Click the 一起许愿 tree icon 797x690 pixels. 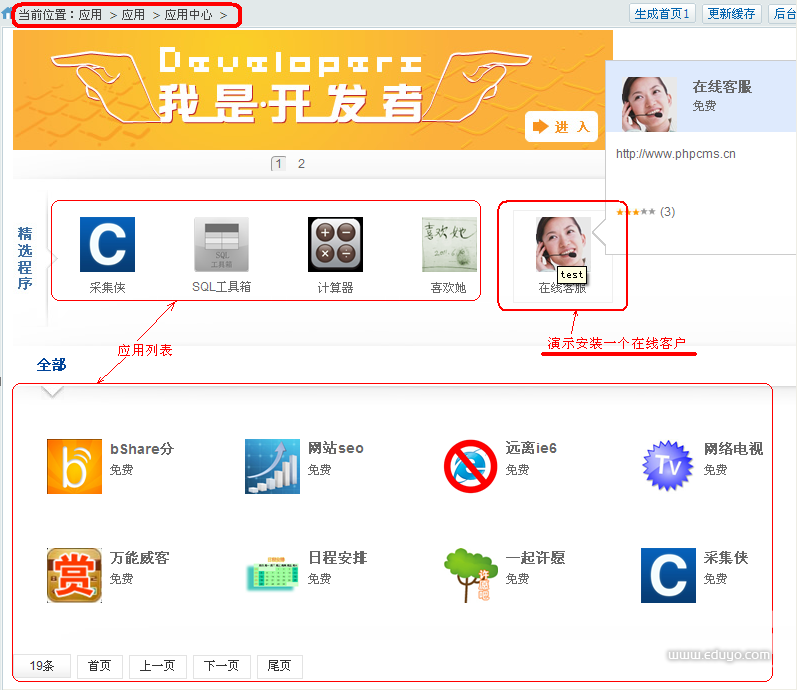pos(470,575)
